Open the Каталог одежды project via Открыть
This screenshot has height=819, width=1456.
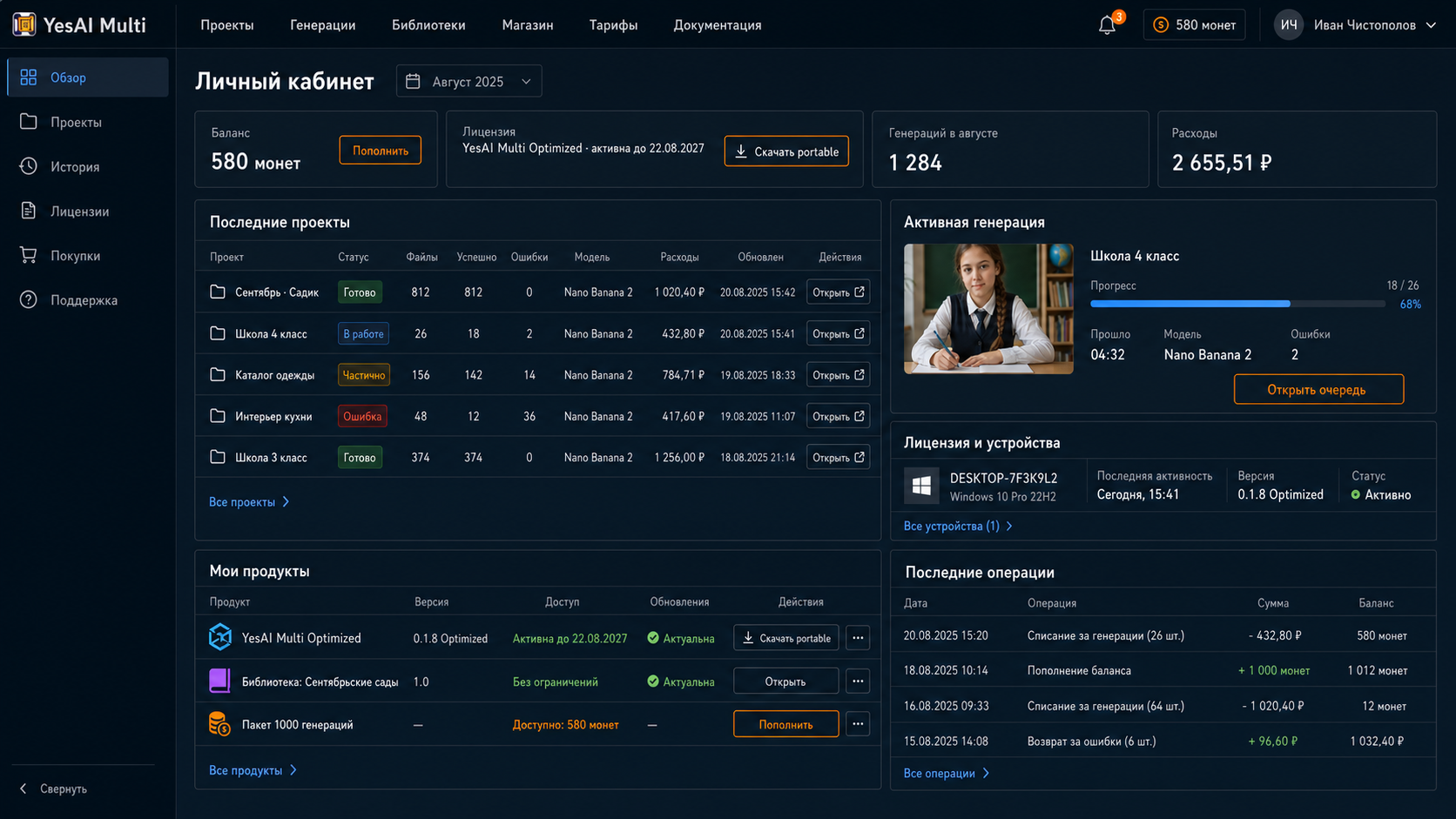pyautogui.click(x=838, y=375)
